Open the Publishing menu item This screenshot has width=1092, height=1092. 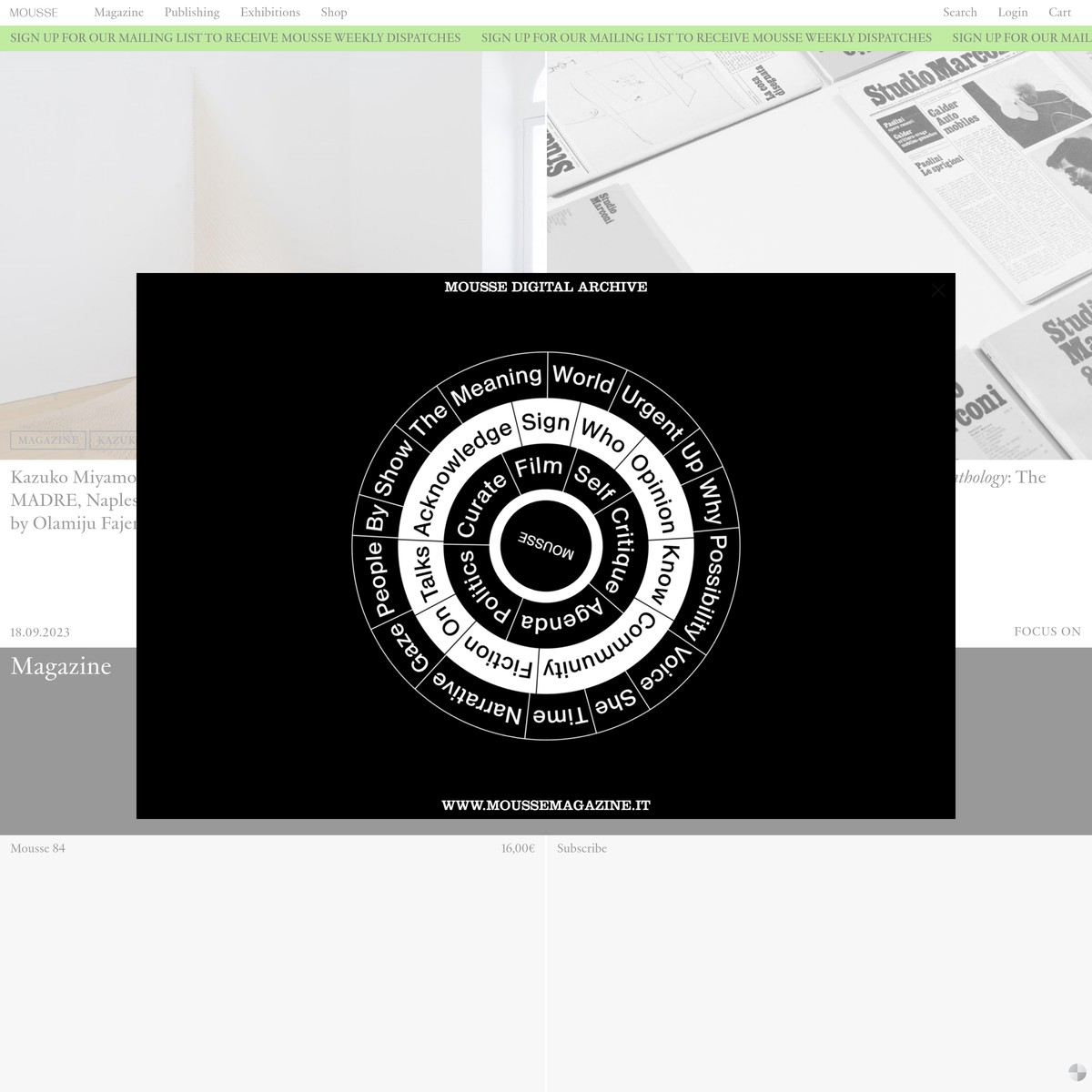[x=191, y=12]
